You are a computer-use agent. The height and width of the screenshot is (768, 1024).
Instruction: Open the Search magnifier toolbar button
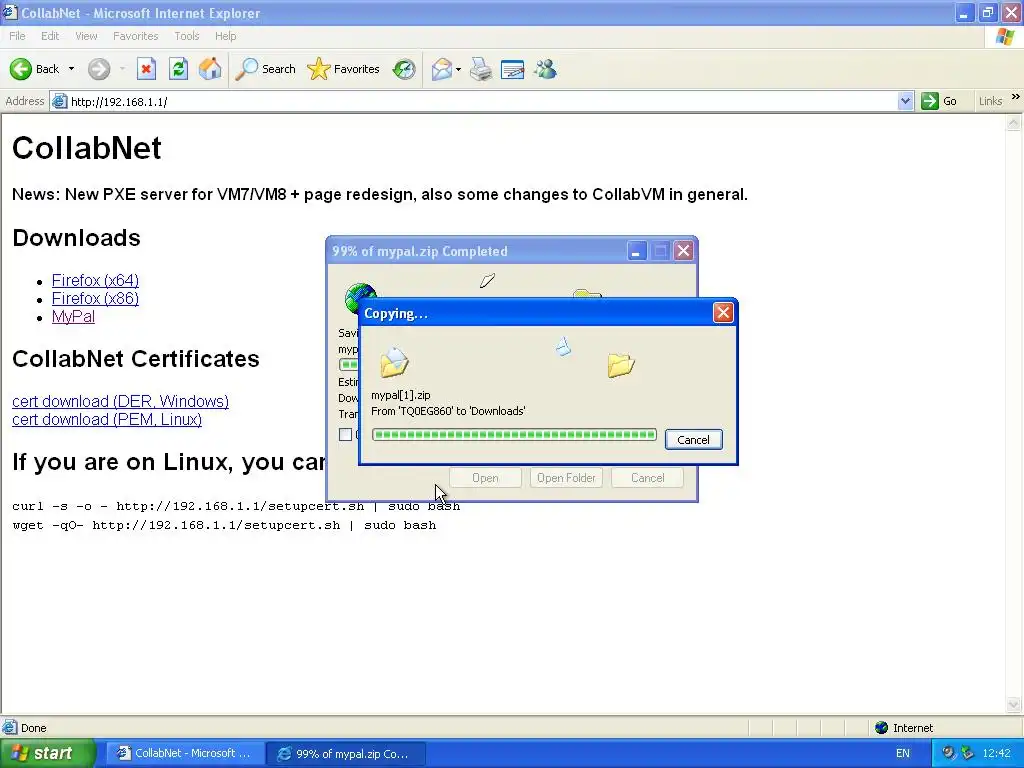[x=265, y=69]
